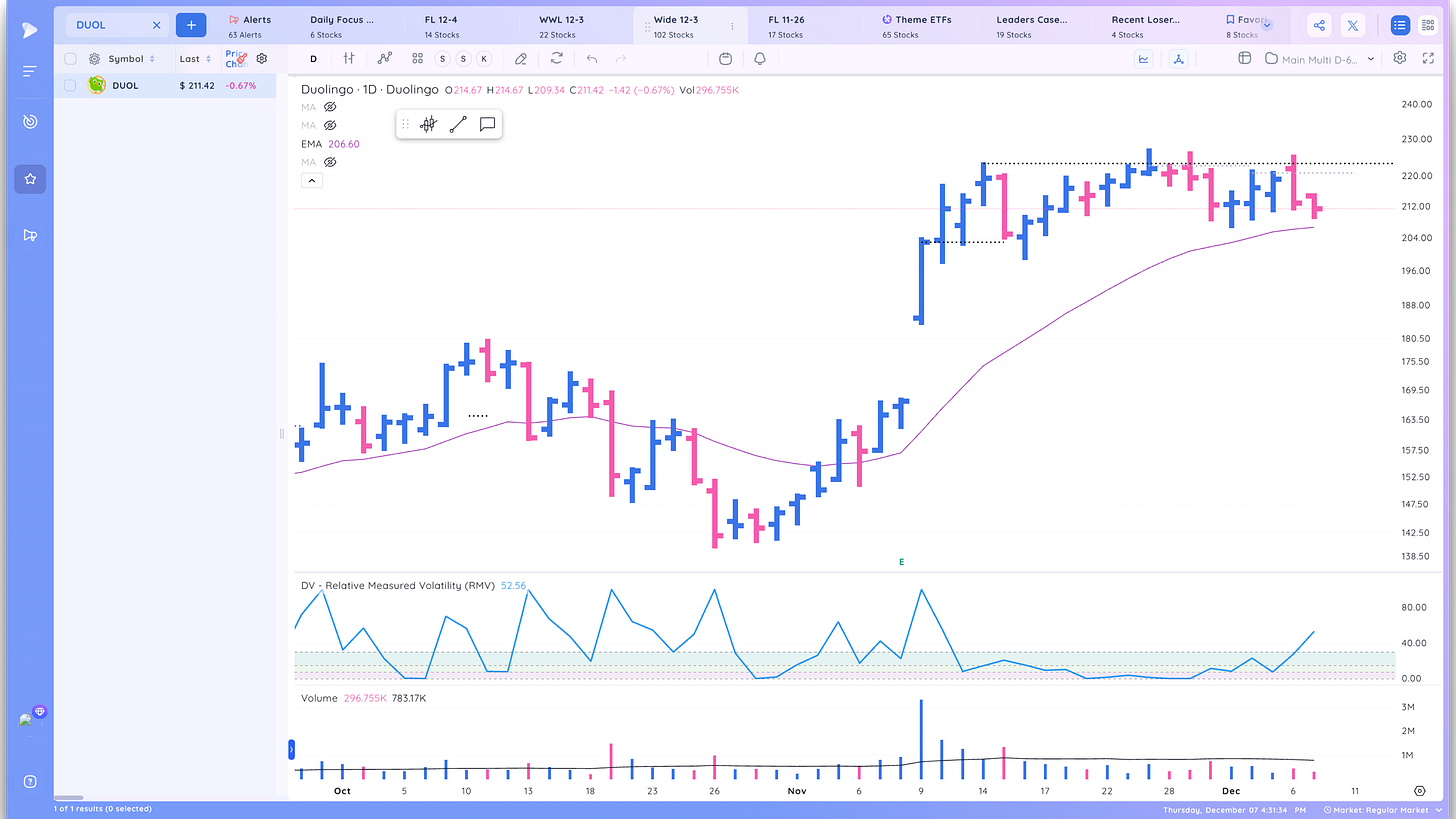Show the second hidden MA indicator

click(330, 125)
